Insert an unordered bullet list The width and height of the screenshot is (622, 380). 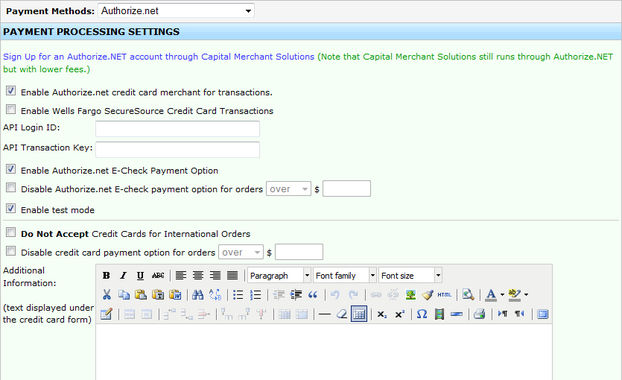[238, 294]
